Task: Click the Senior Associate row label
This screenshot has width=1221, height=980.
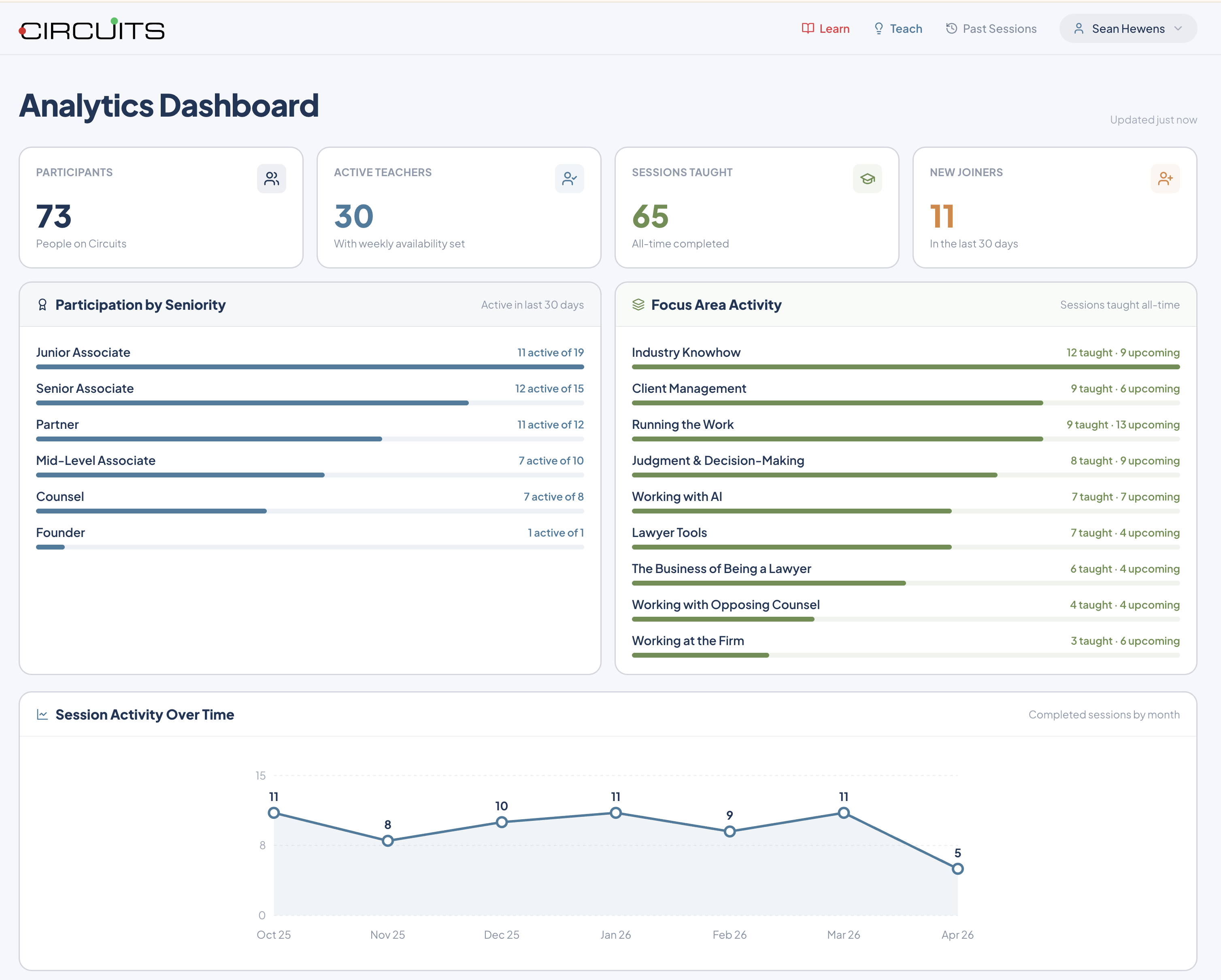Action: (x=85, y=389)
